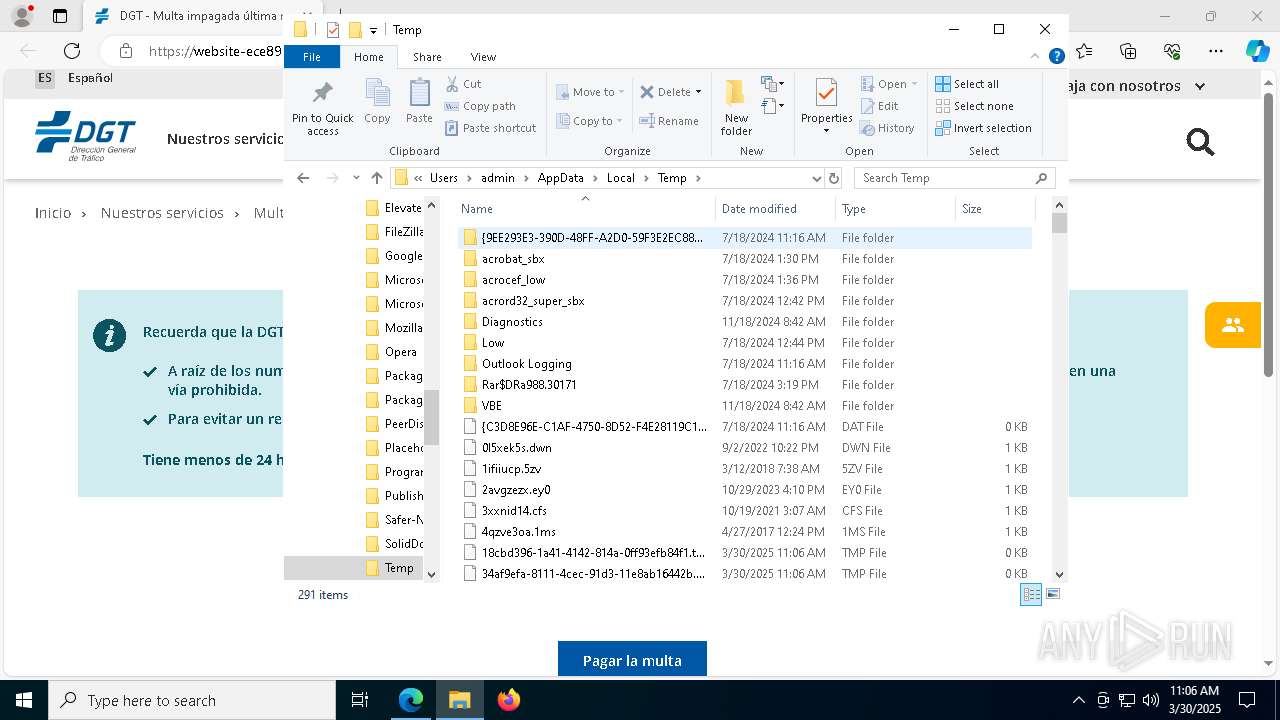The image size is (1280, 720).
Task: Open address bar history dropdown
Action: click(x=816, y=178)
